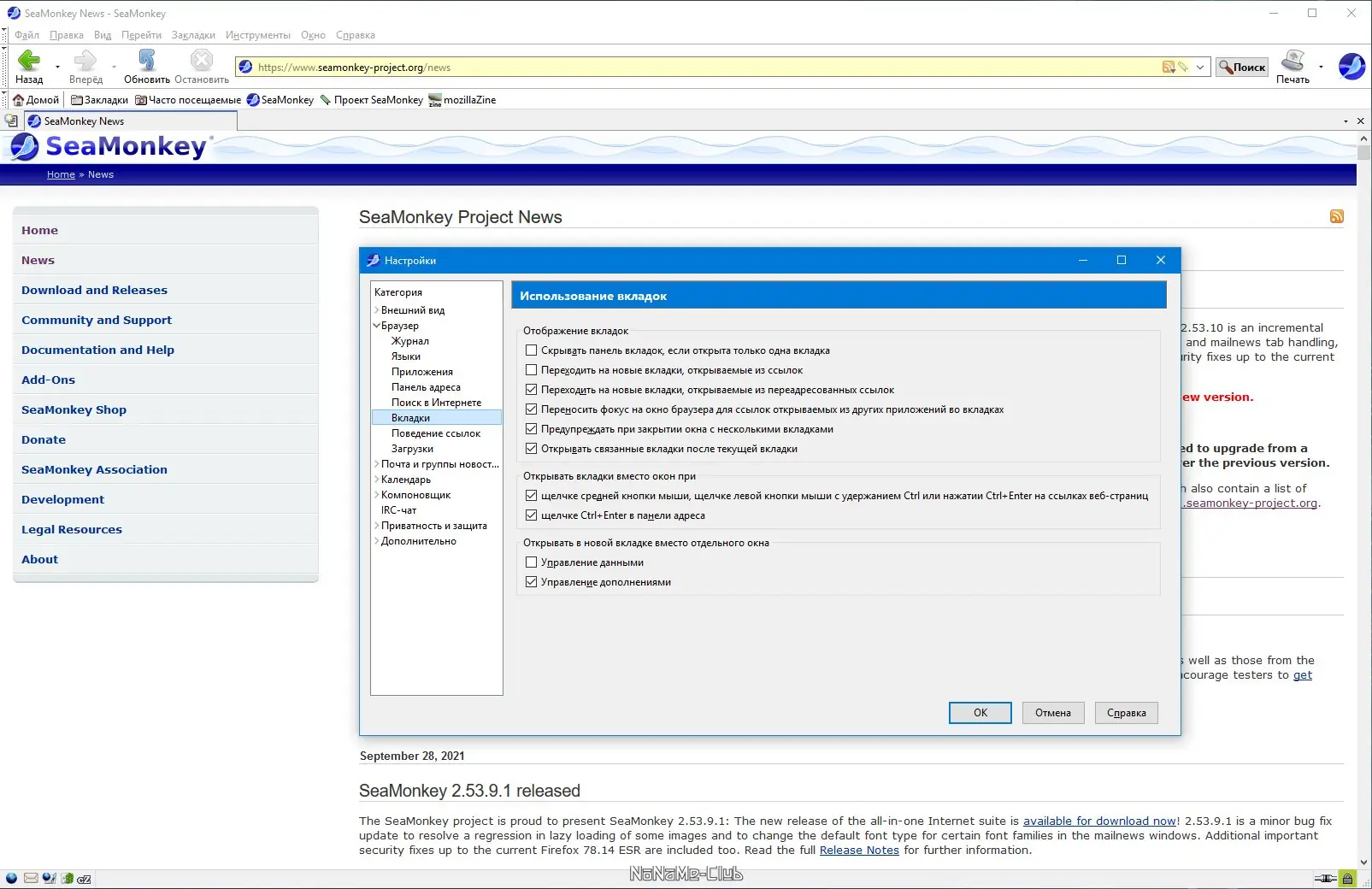Open the Browser component icon in the status bar
1372x889 pixels.
11,878
